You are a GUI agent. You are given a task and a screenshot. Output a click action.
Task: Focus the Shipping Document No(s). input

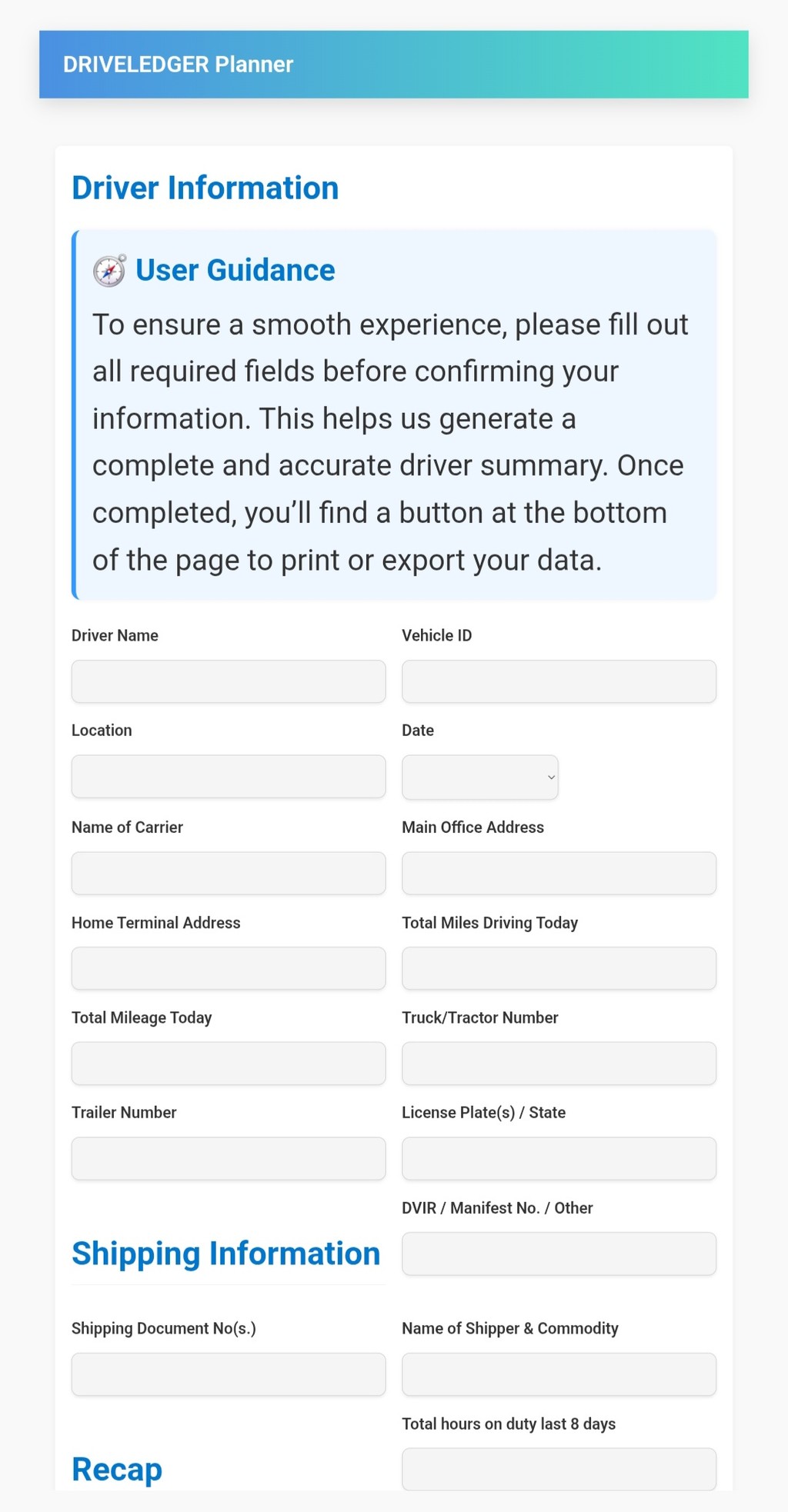[228, 1374]
